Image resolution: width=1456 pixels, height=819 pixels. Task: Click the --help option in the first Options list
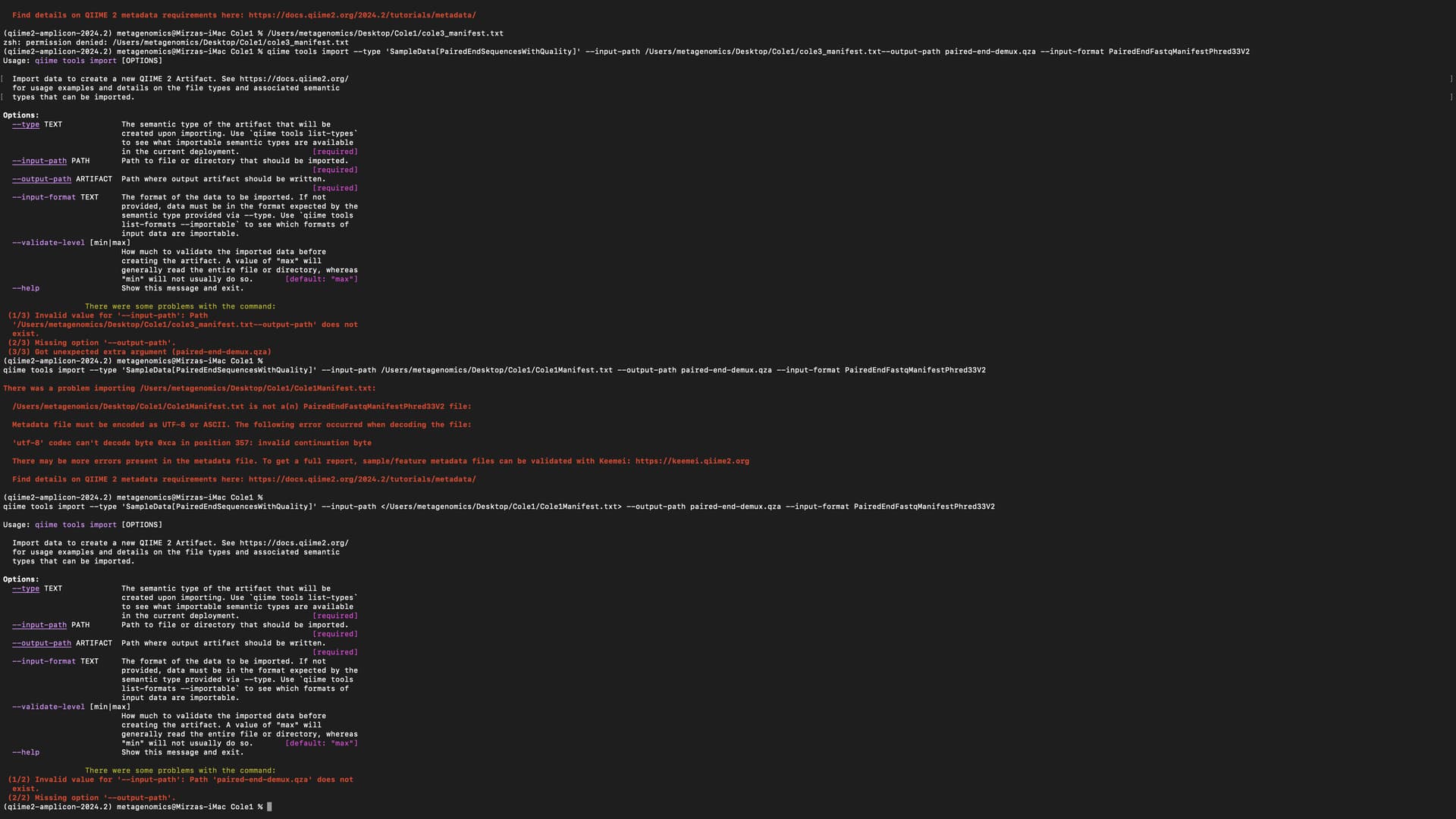26,288
